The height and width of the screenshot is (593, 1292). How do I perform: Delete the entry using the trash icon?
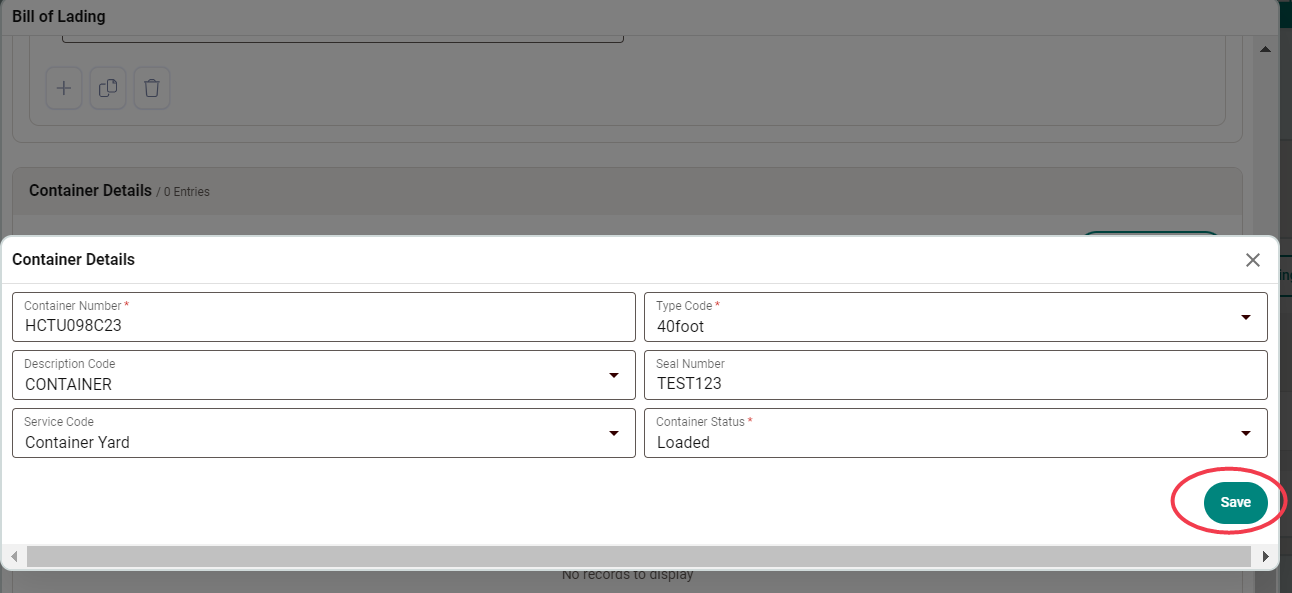pyautogui.click(x=151, y=88)
